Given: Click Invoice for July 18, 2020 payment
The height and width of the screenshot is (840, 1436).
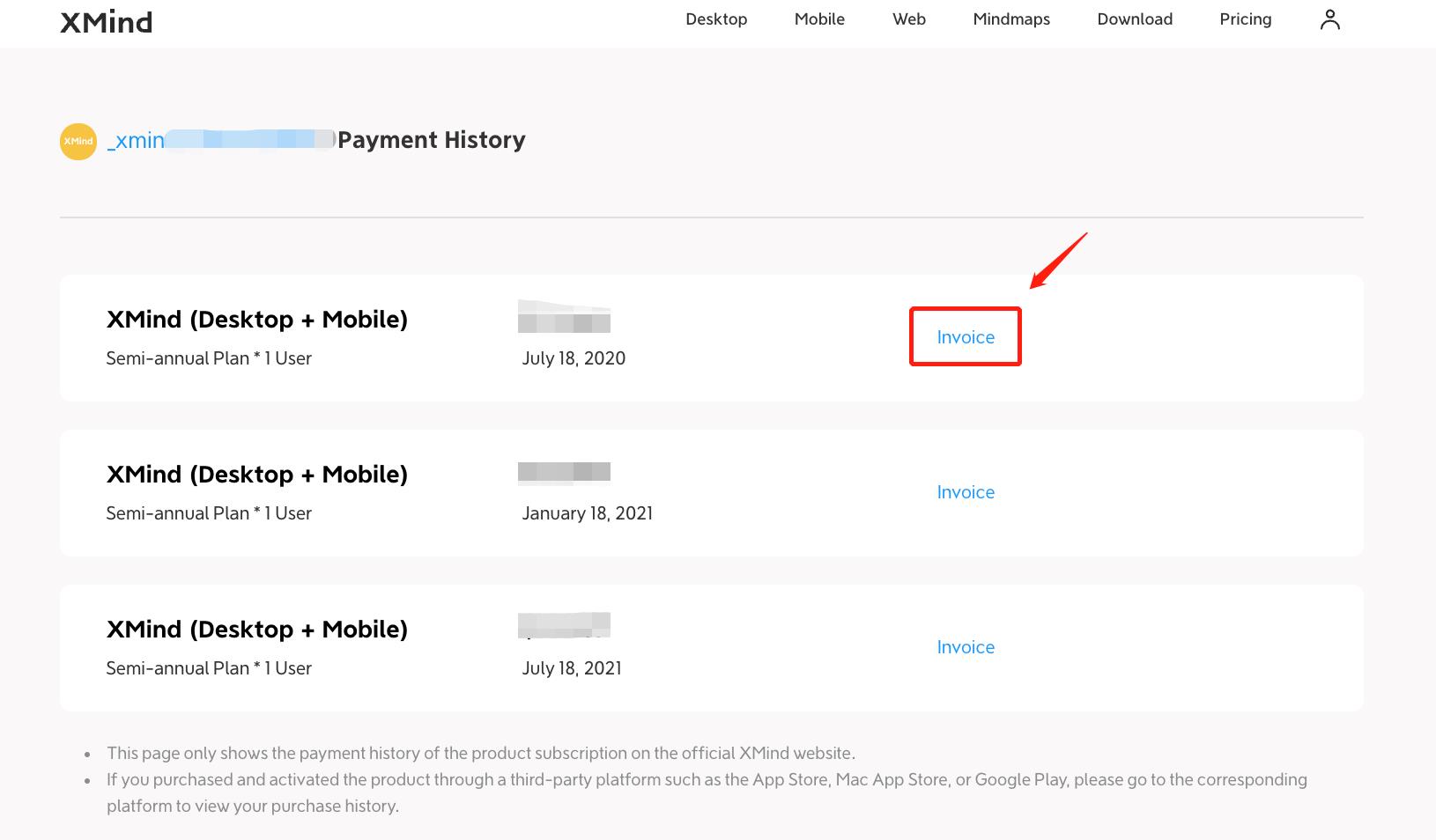Looking at the screenshot, I should pos(966,337).
